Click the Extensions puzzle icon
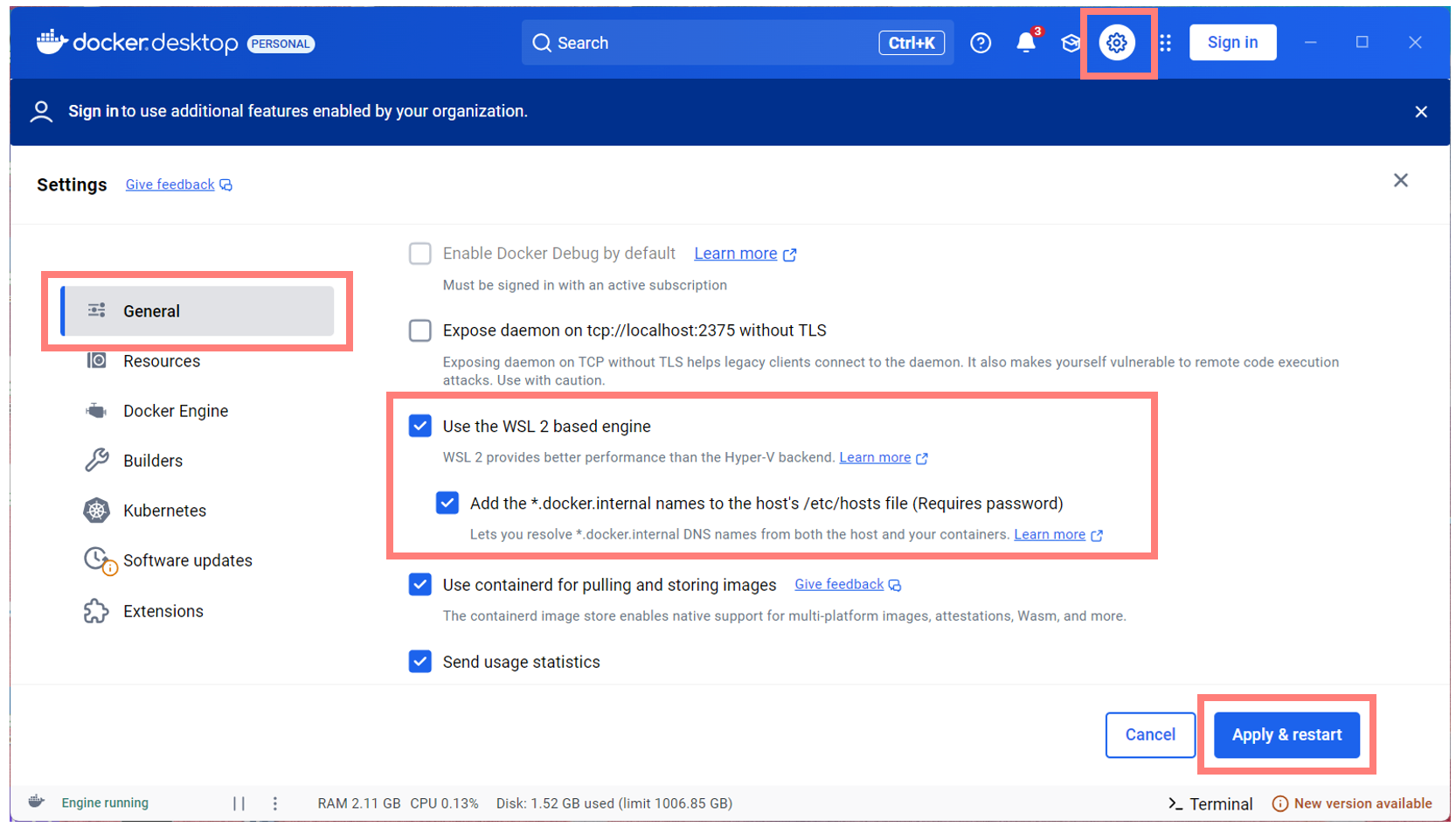 tap(96, 611)
